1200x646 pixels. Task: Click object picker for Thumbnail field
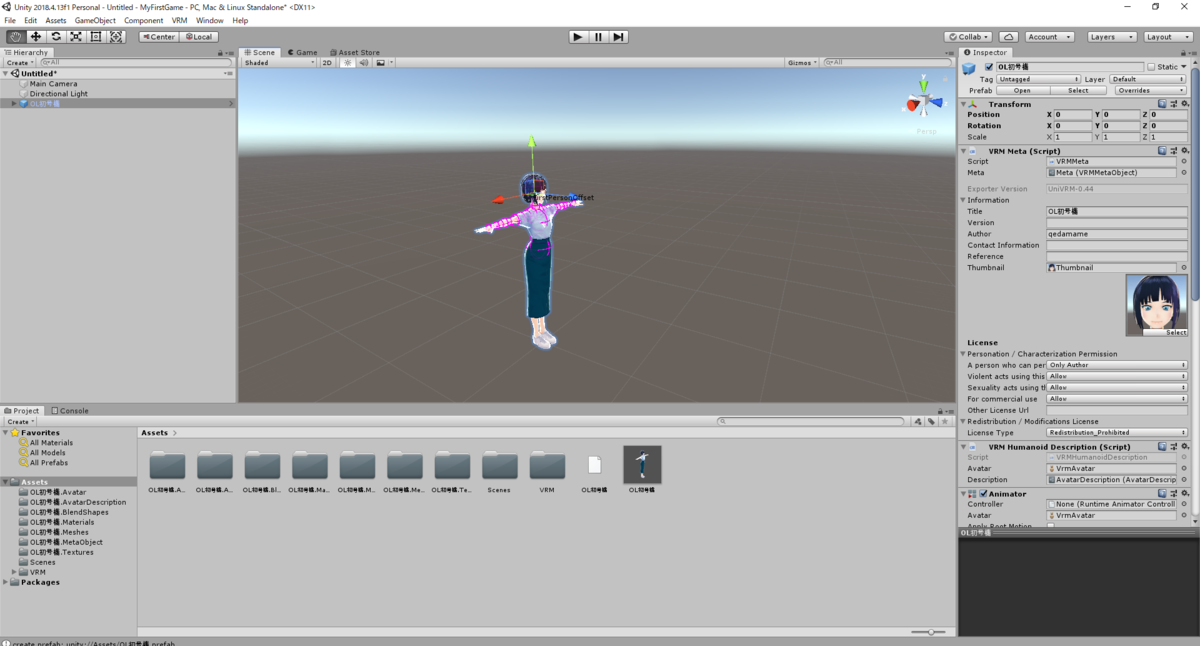tap(1184, 268)
